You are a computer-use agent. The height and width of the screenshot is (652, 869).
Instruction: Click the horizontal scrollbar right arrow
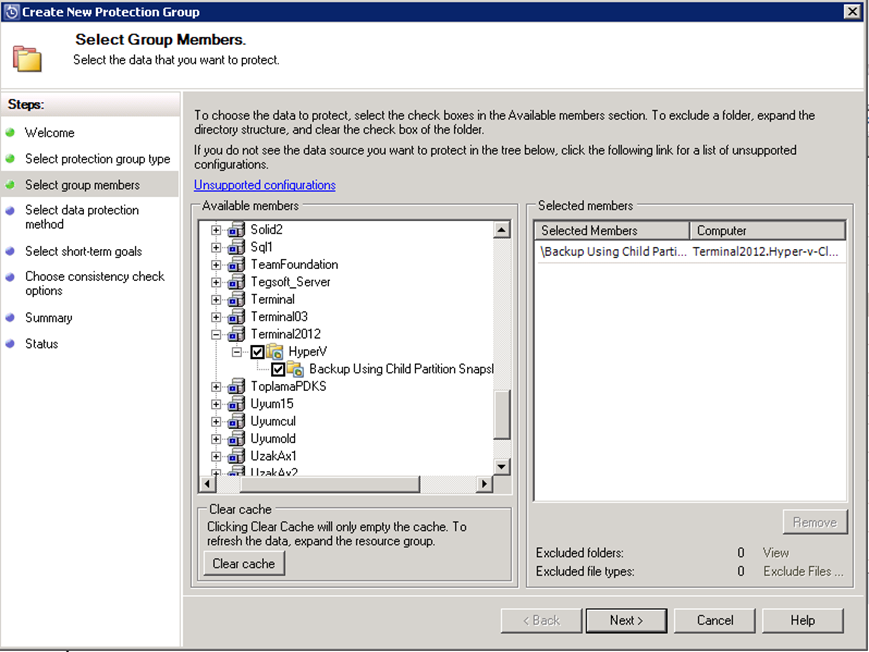click(x=484, y=484)
